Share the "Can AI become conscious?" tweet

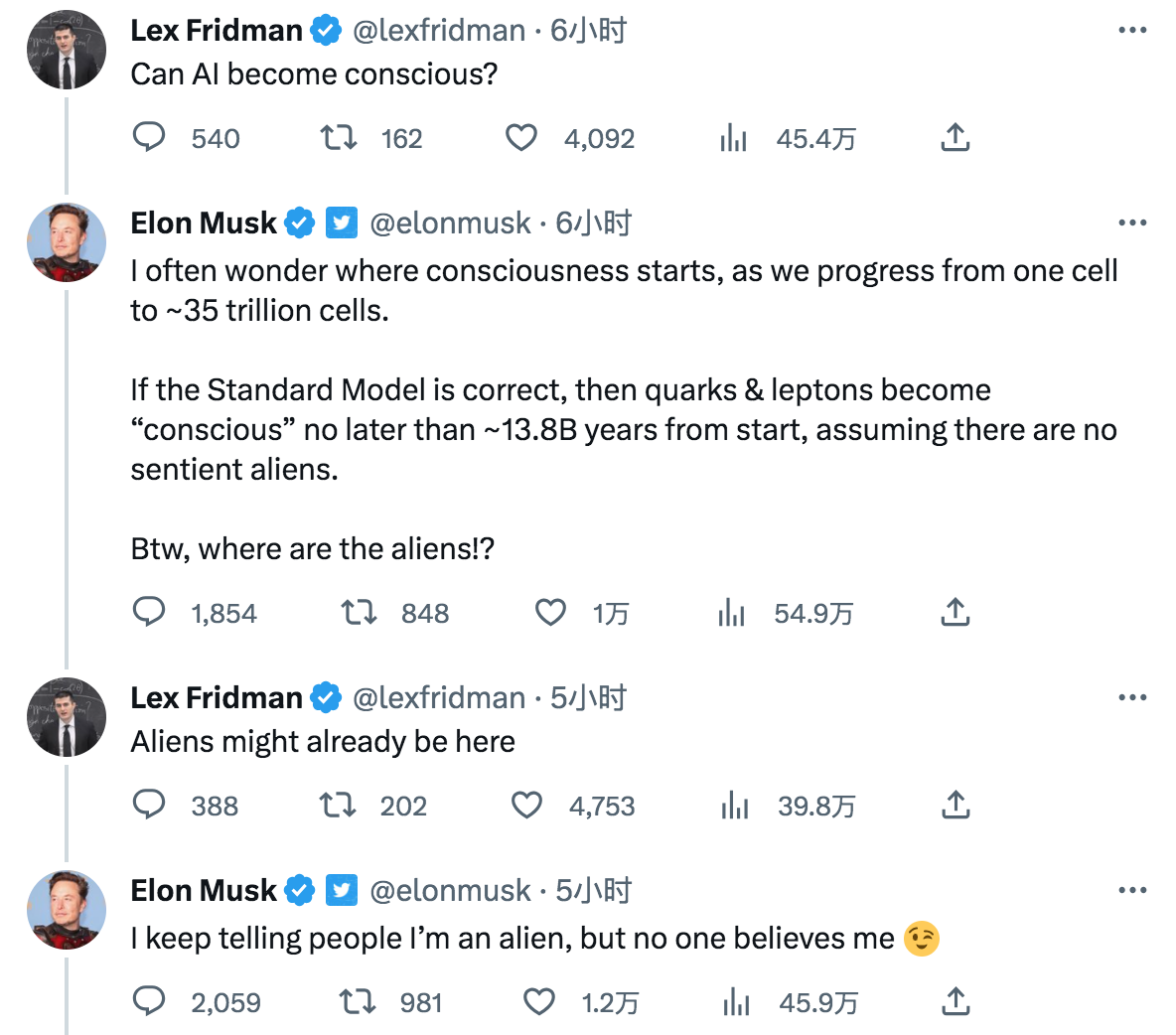tap(955, 137)
